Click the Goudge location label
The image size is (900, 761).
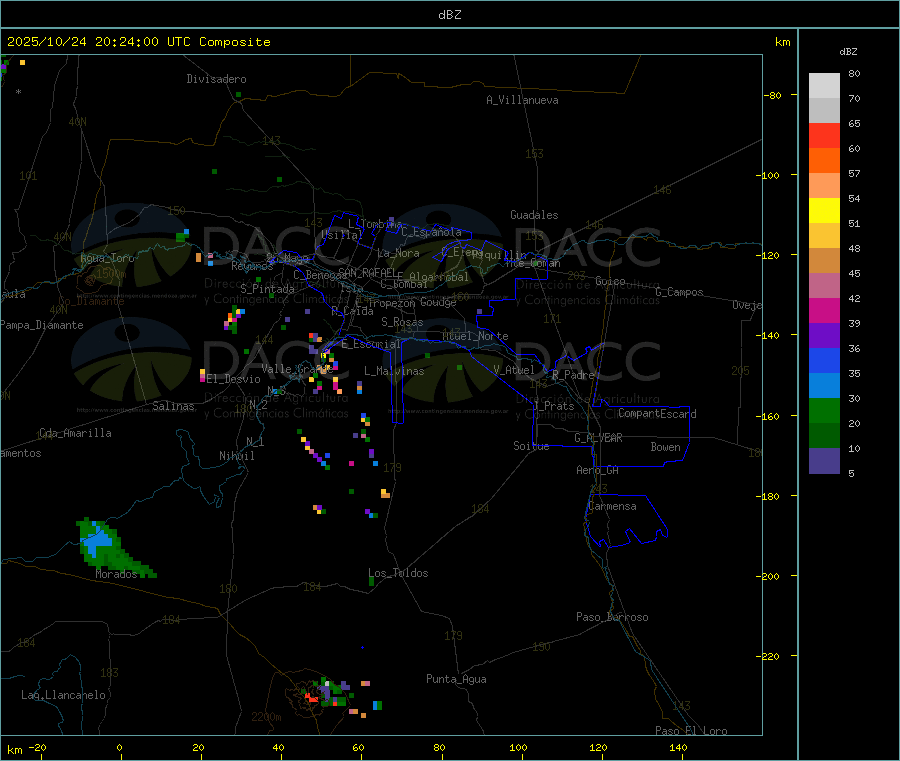click(x=439, y=302)
